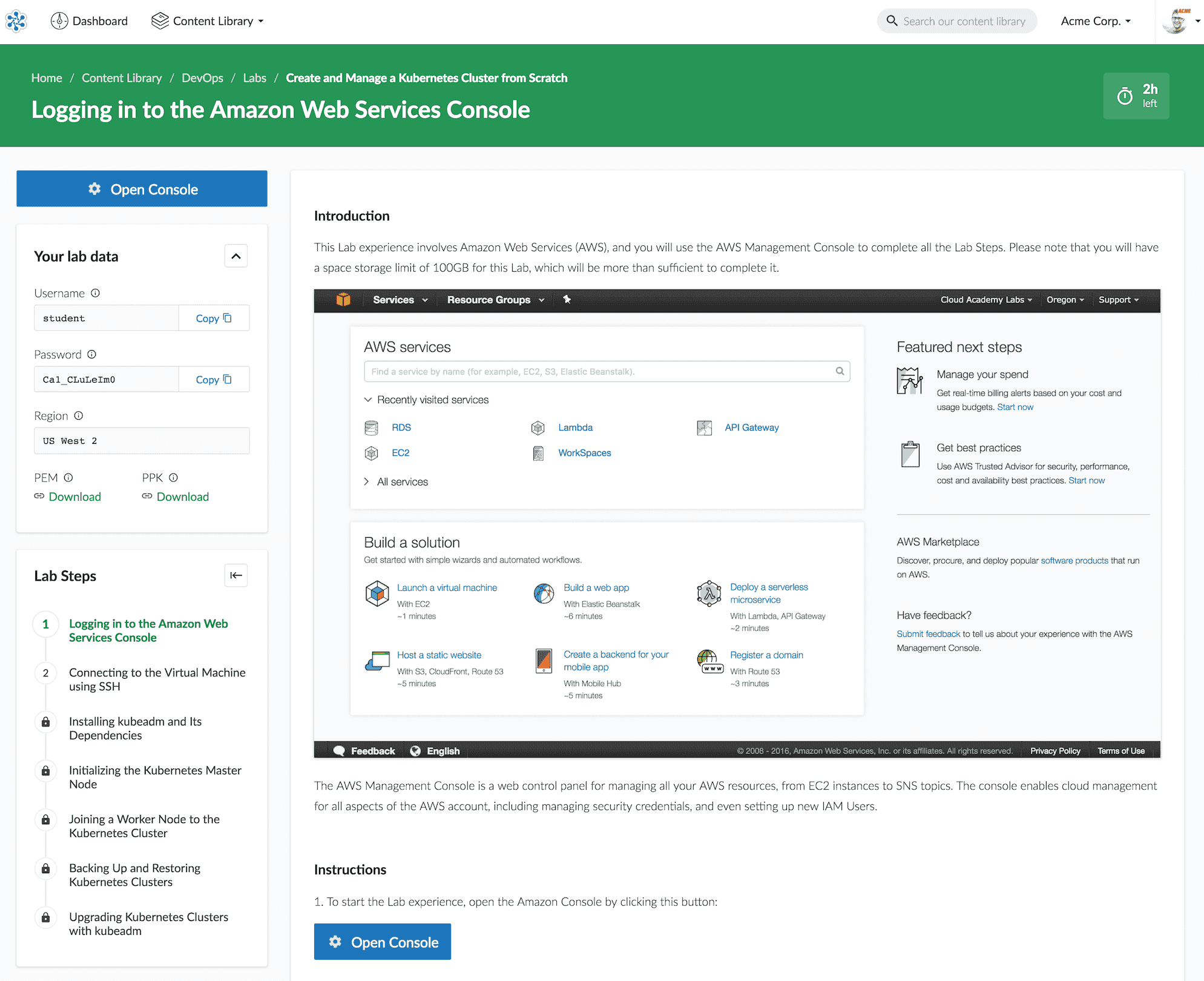
Task: Click the Cloud Academy logo icon
Action: coord(16,21)
